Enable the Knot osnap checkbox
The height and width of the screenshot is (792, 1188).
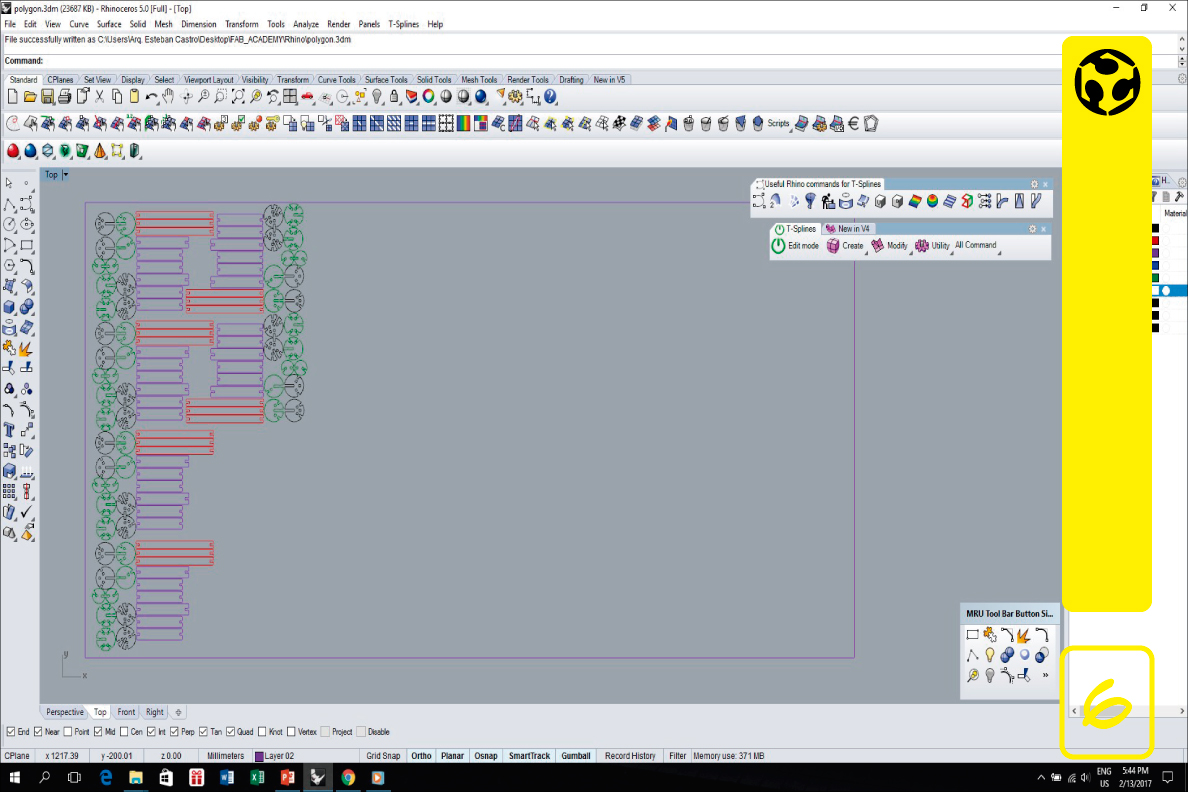click(x=261, y=732)
